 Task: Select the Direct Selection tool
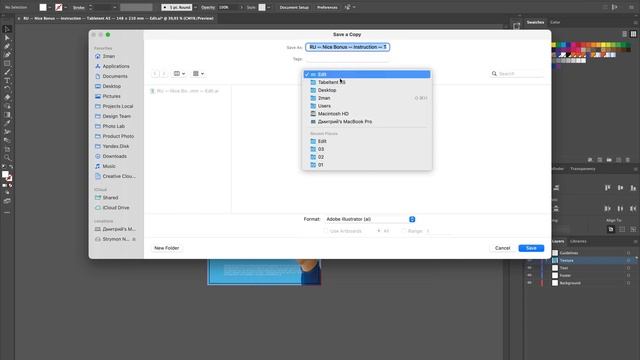7,38
